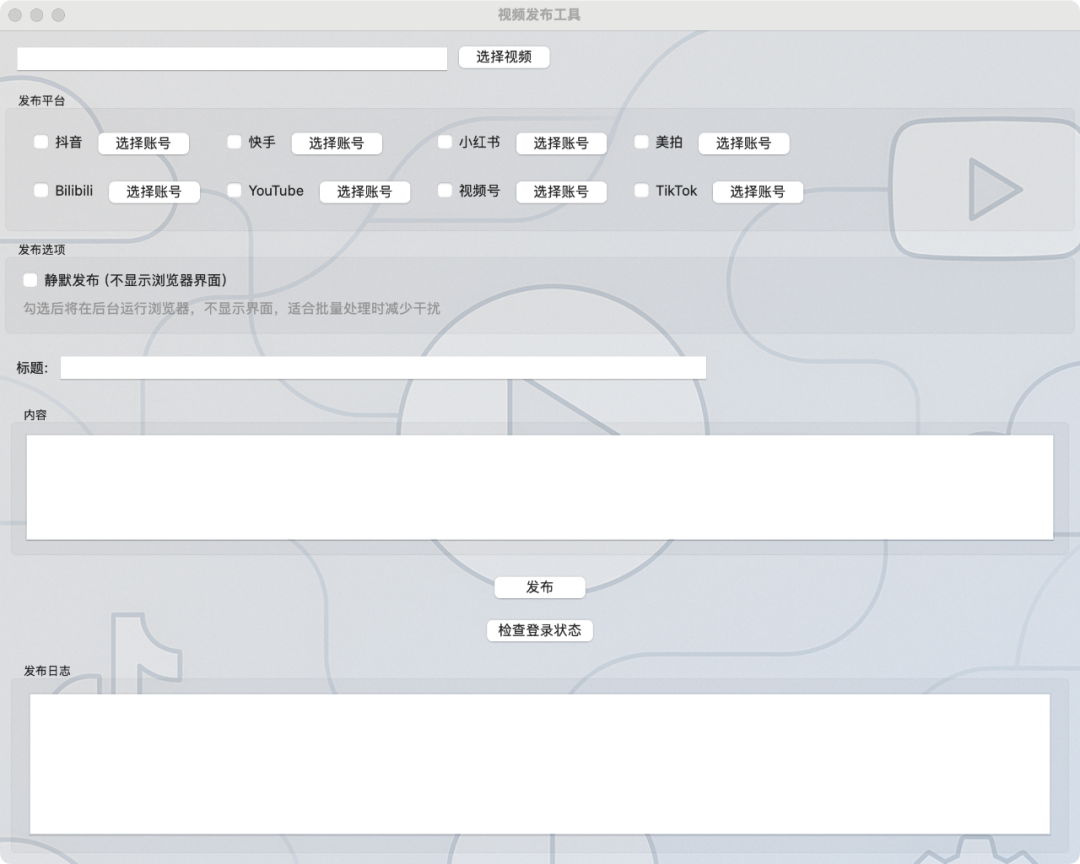This screenshot has height=864, width=1080.
Task: Click 选择账号 beside 美拍
Action: [x=744, y=143]
